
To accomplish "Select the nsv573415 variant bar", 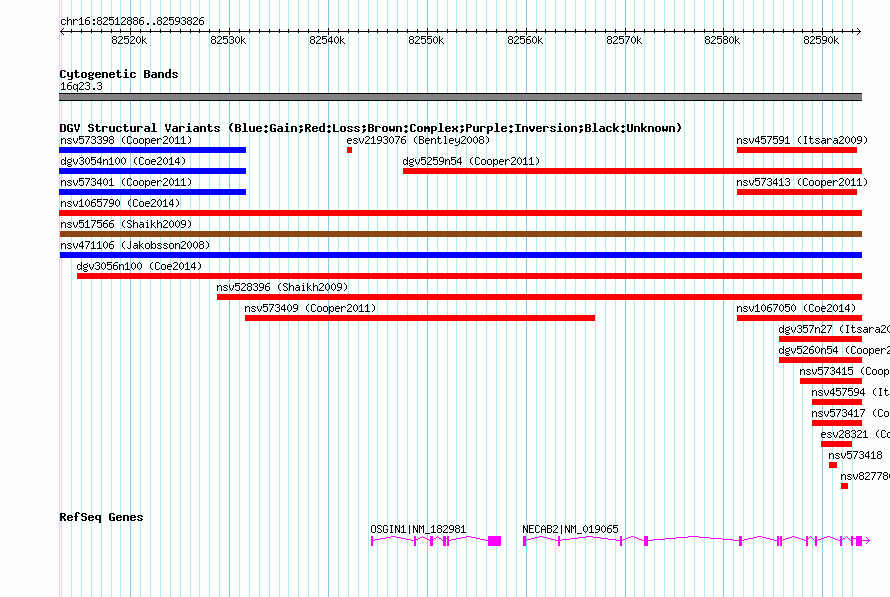I will (831, 381).
